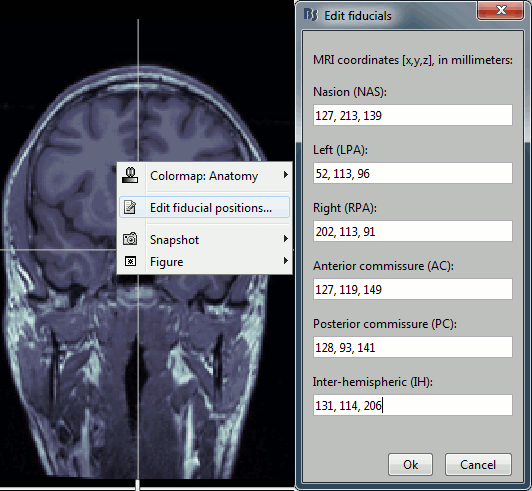
Task: Click the slice position marker below MRI
Action: (x=137, y=485)
